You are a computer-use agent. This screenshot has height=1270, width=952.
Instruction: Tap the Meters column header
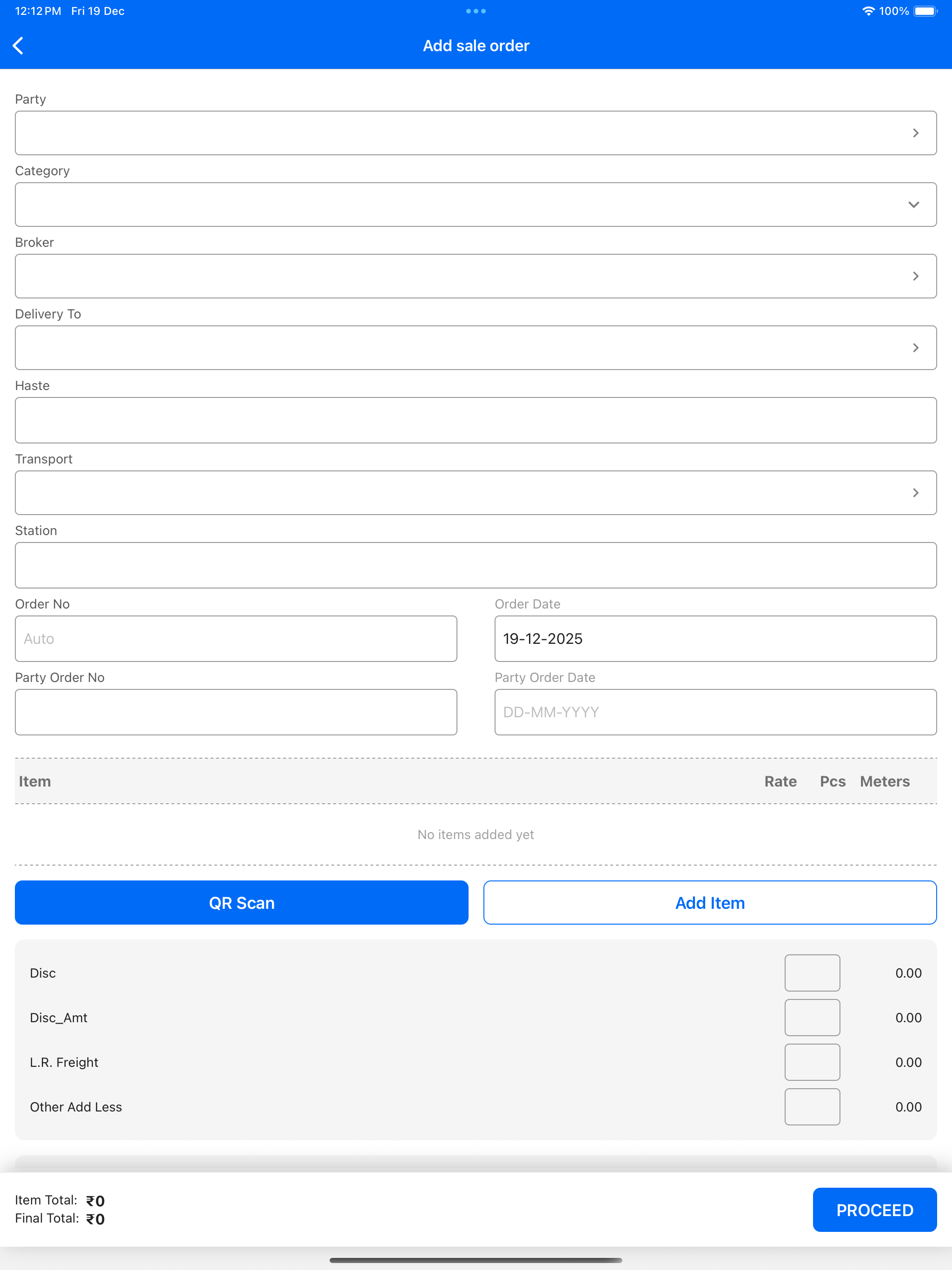click(885, 781)
